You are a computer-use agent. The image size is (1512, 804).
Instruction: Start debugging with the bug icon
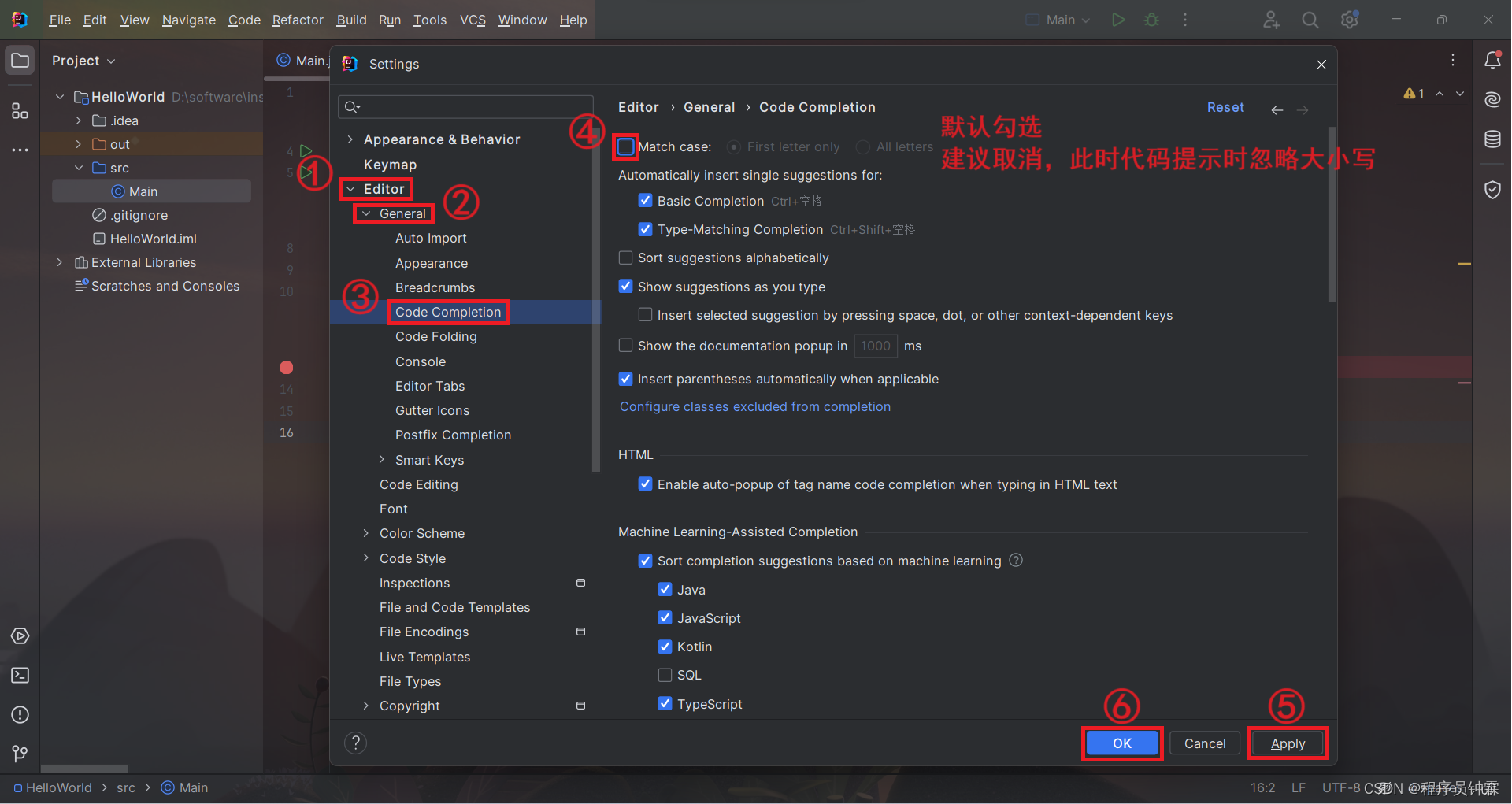(x=1152, y=20)
